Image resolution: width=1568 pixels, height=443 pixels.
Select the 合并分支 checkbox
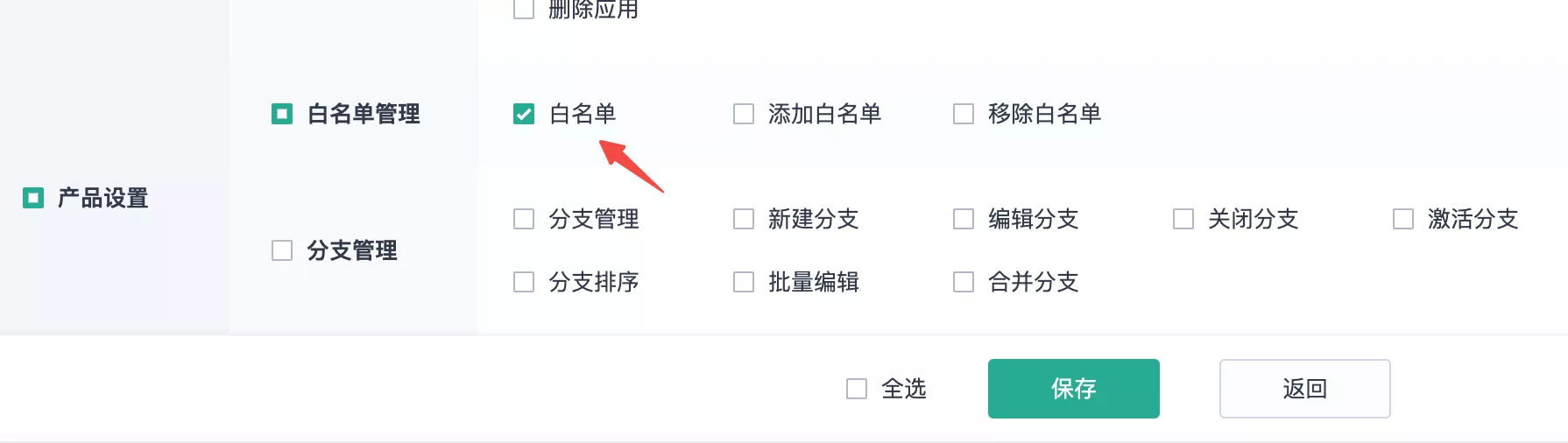(x=964, y=282)
